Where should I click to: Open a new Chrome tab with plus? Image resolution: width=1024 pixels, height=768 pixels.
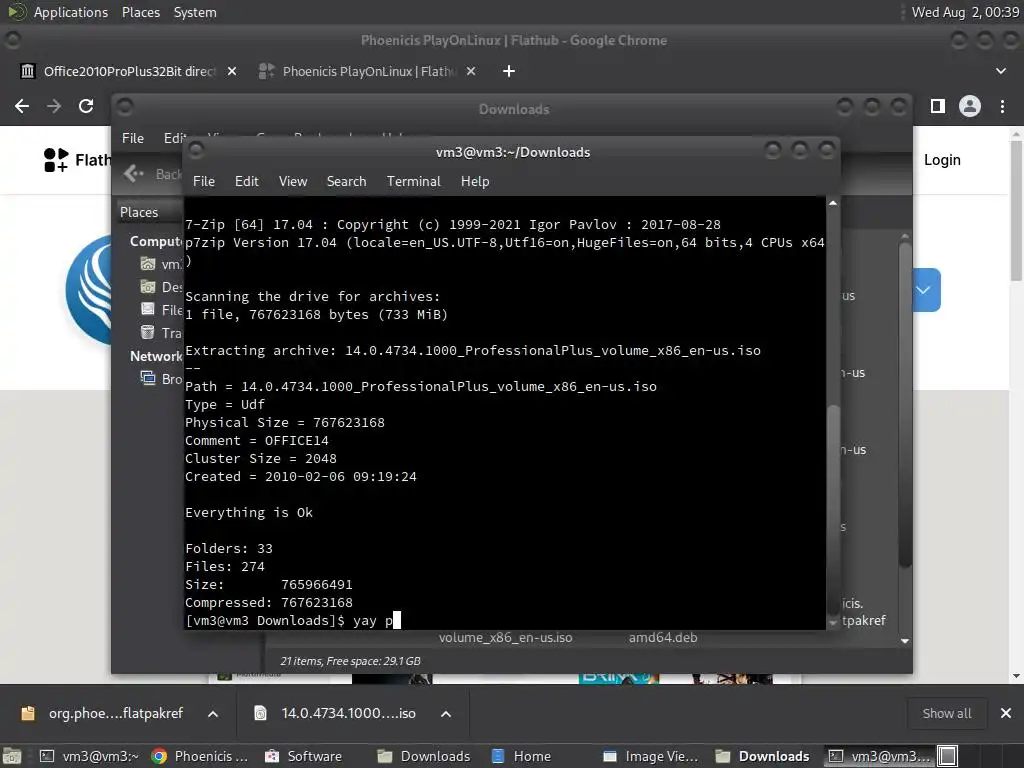509,71
